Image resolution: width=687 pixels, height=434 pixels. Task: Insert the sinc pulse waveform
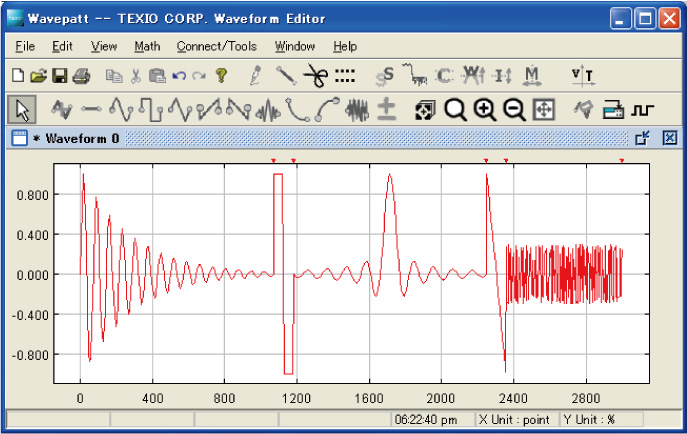pyautogui.click(x=268, y=110)
